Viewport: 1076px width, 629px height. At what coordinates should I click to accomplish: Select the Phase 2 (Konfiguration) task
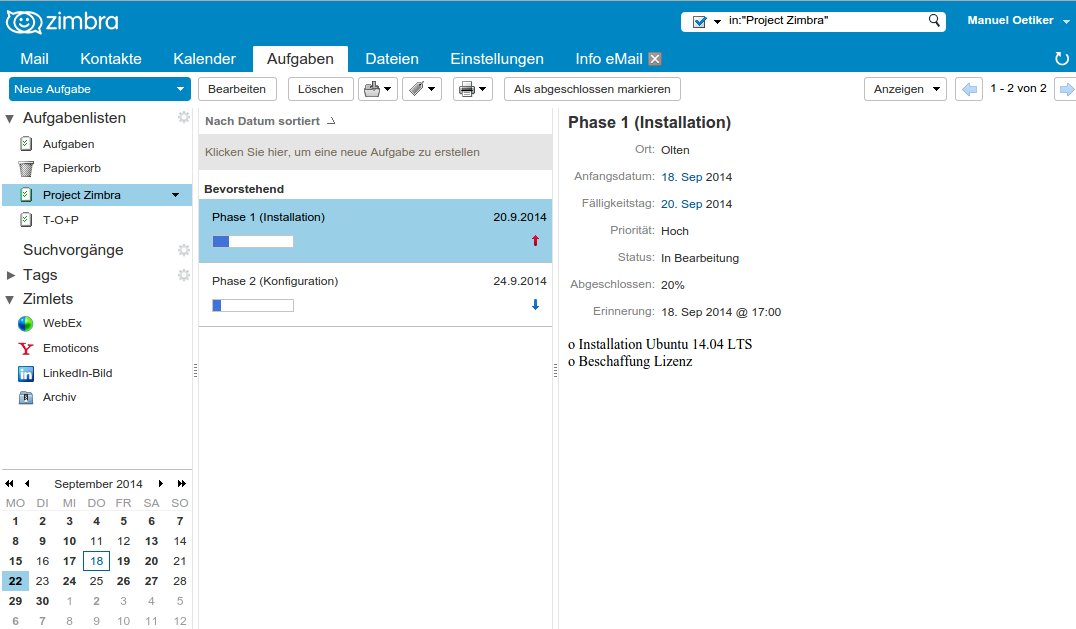[x=375, y=295]
